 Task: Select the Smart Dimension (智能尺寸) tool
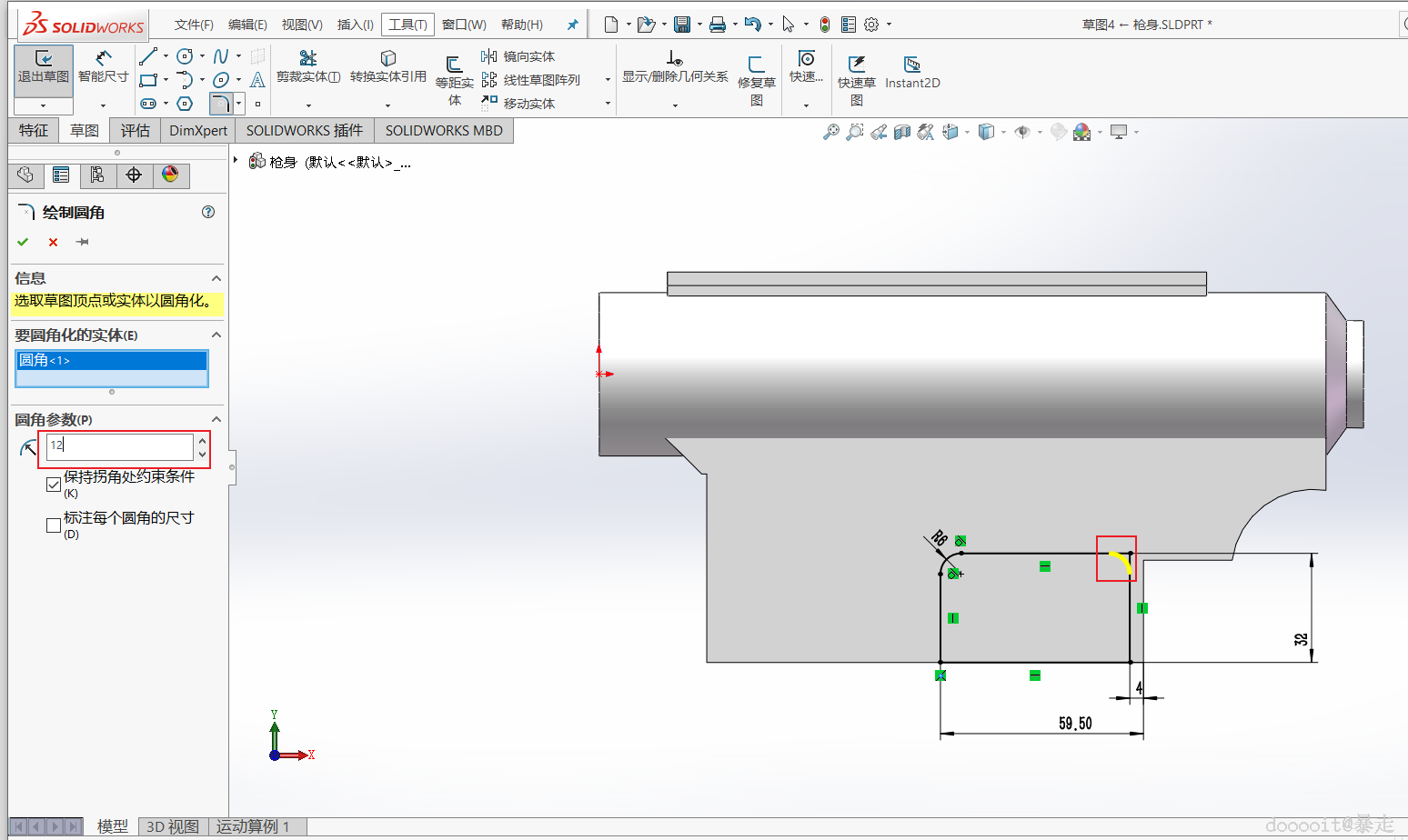click(x=103, y=60)
